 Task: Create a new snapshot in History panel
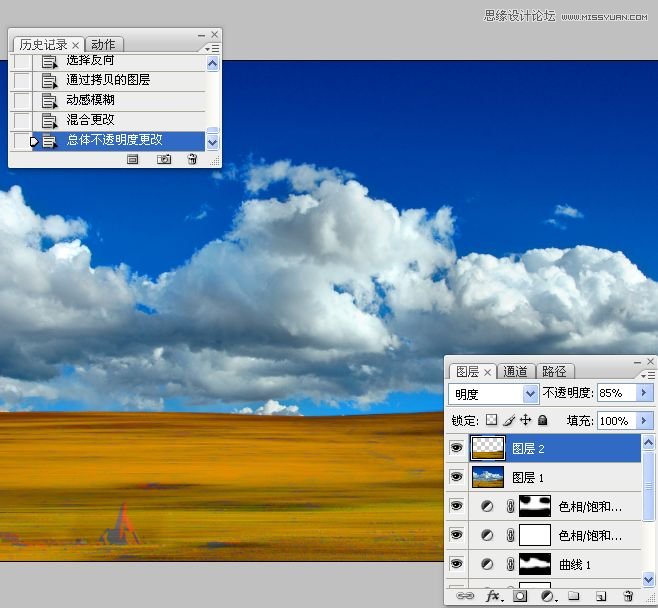[164, 159]
